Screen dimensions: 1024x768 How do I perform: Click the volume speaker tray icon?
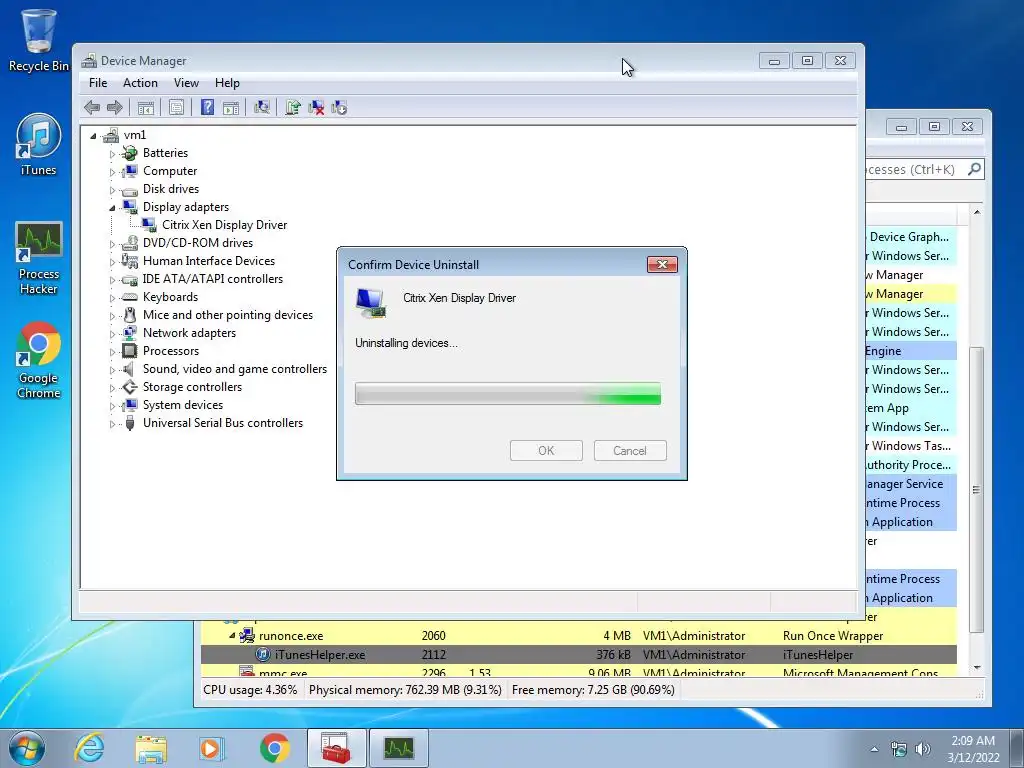coord(923,749)
